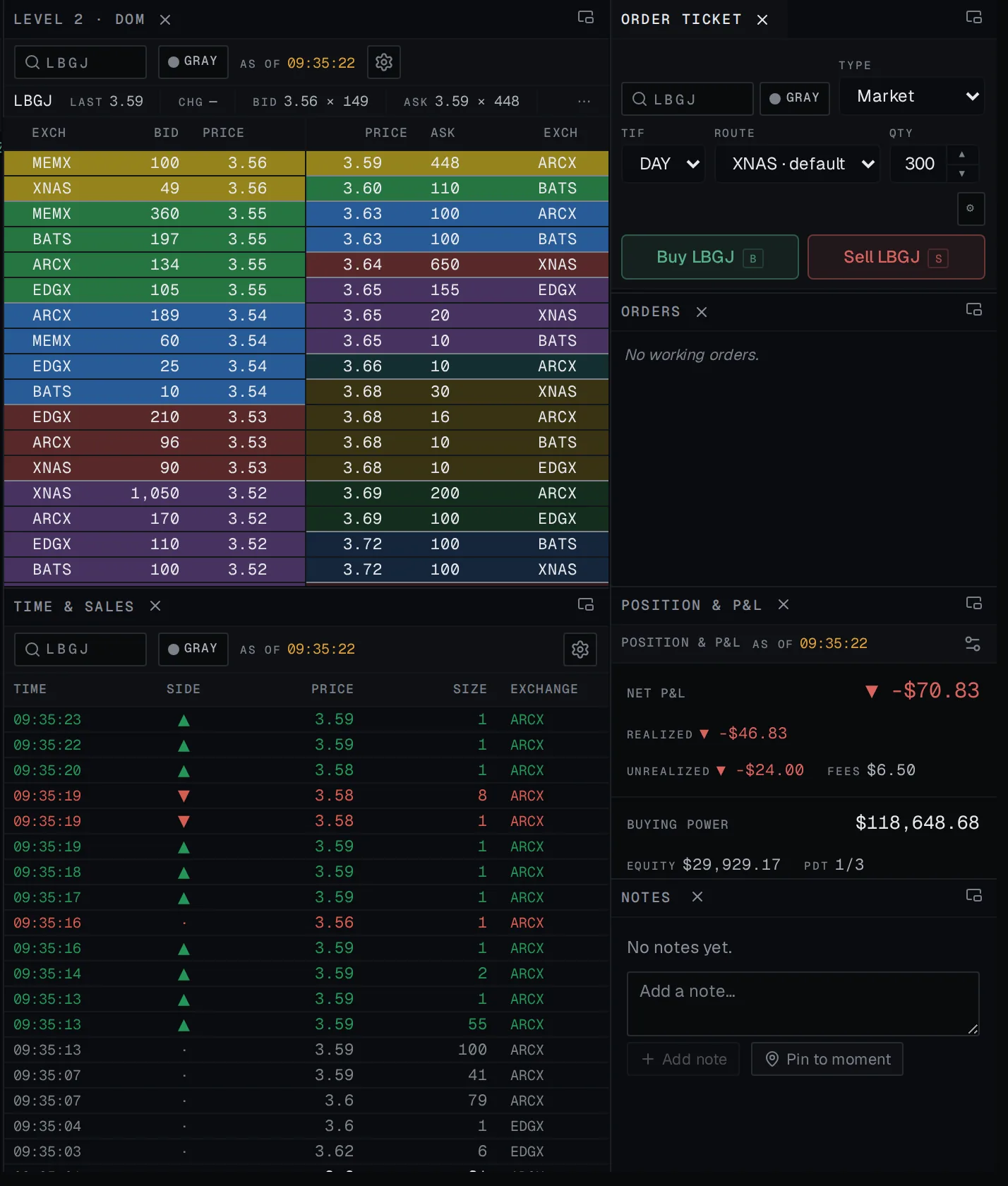Open Position & P&L filter settings
This screenshot has width=1008, height=1186.
(973, 644)
